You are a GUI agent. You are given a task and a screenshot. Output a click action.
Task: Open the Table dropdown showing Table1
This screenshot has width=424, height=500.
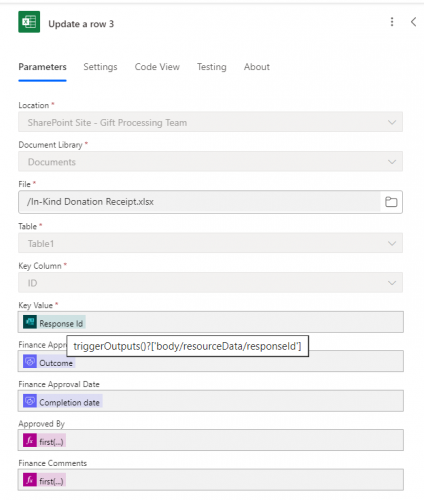point(210,243)
